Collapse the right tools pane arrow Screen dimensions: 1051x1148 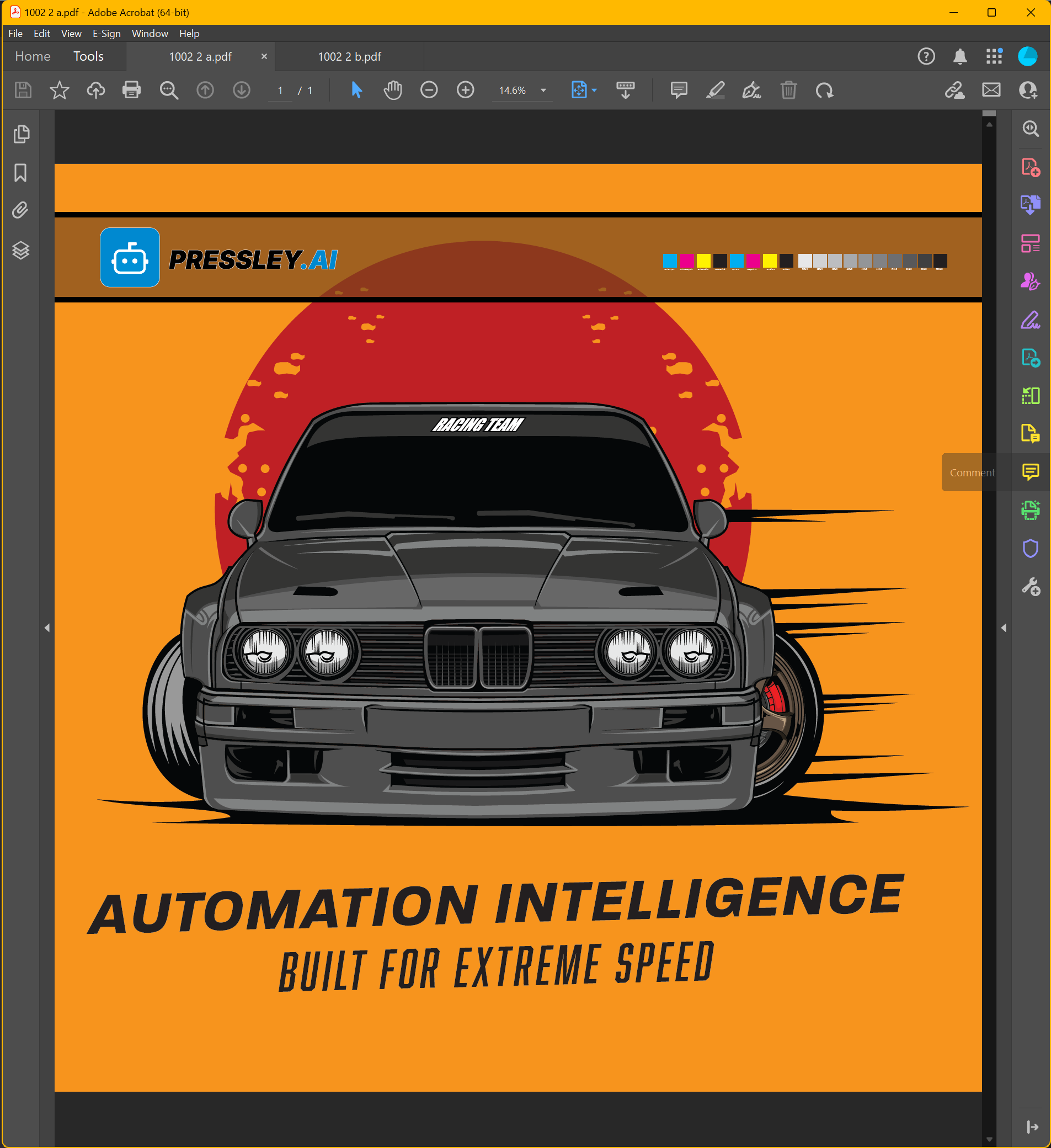coord(1032,1126)
